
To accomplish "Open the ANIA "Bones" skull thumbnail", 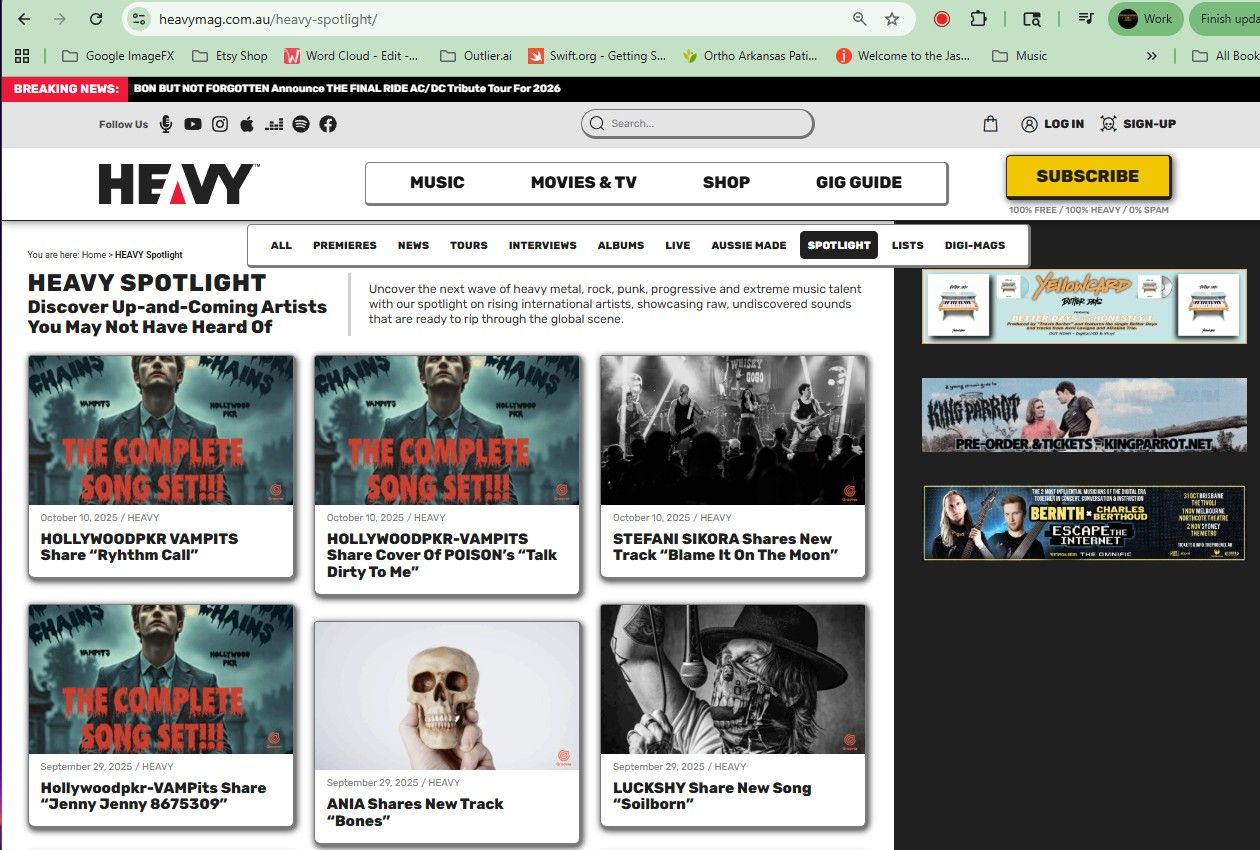I will pos(447,695).
